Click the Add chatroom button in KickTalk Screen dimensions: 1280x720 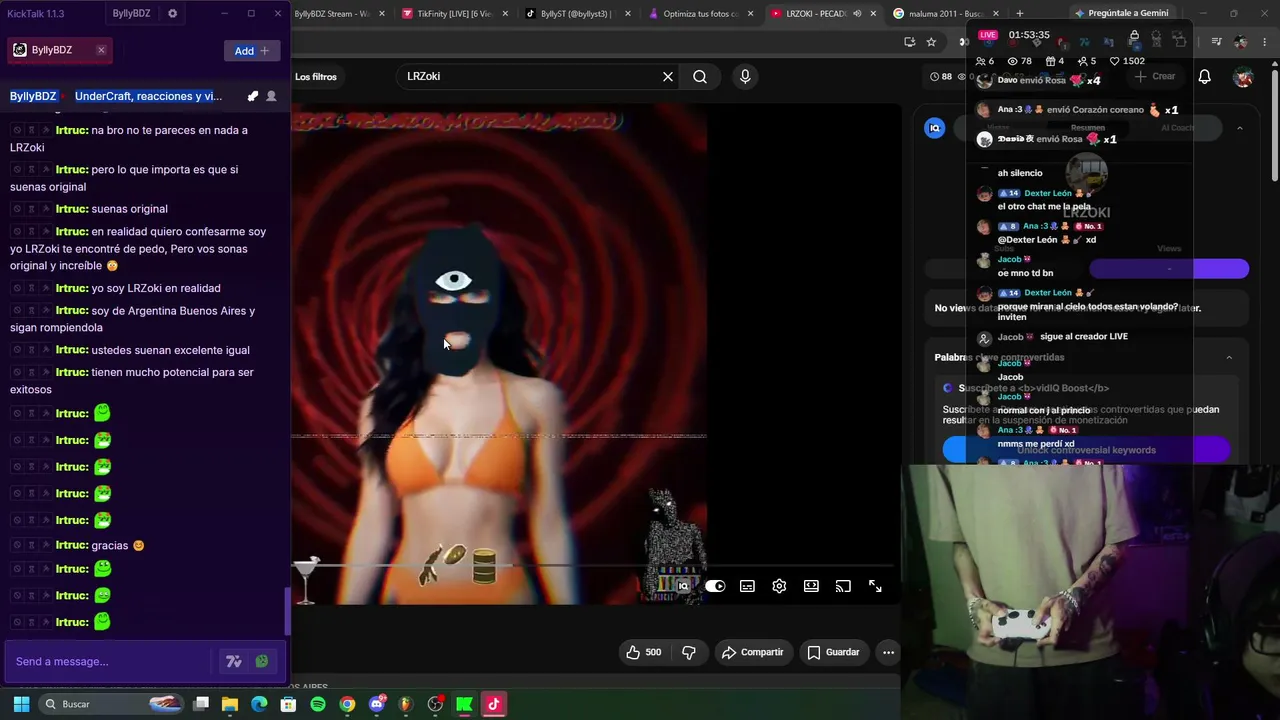pyautogui.click(x=252, y=51)
